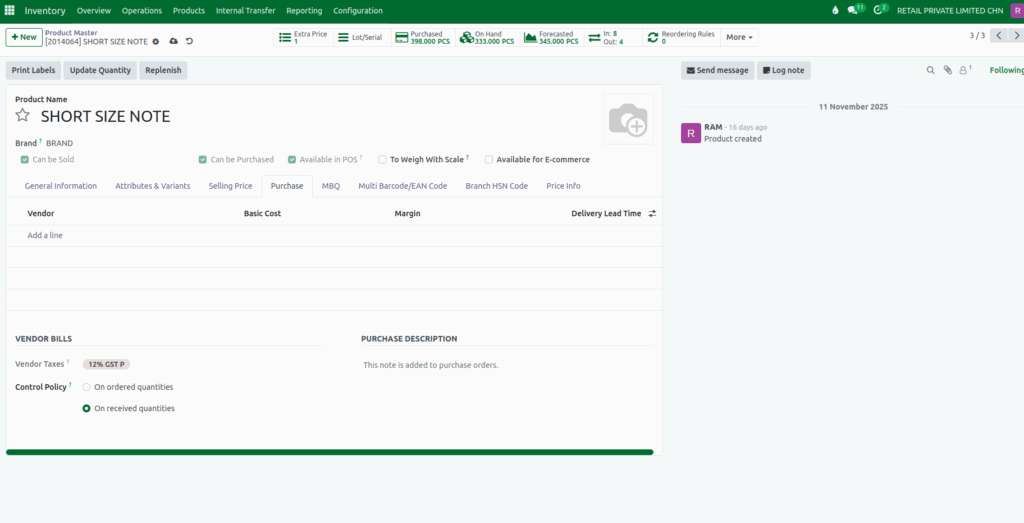The width and height of the screenshot is (1024, 523).
Task: Discard changes with the undo arrow icon
Action: tap(189, 41)
